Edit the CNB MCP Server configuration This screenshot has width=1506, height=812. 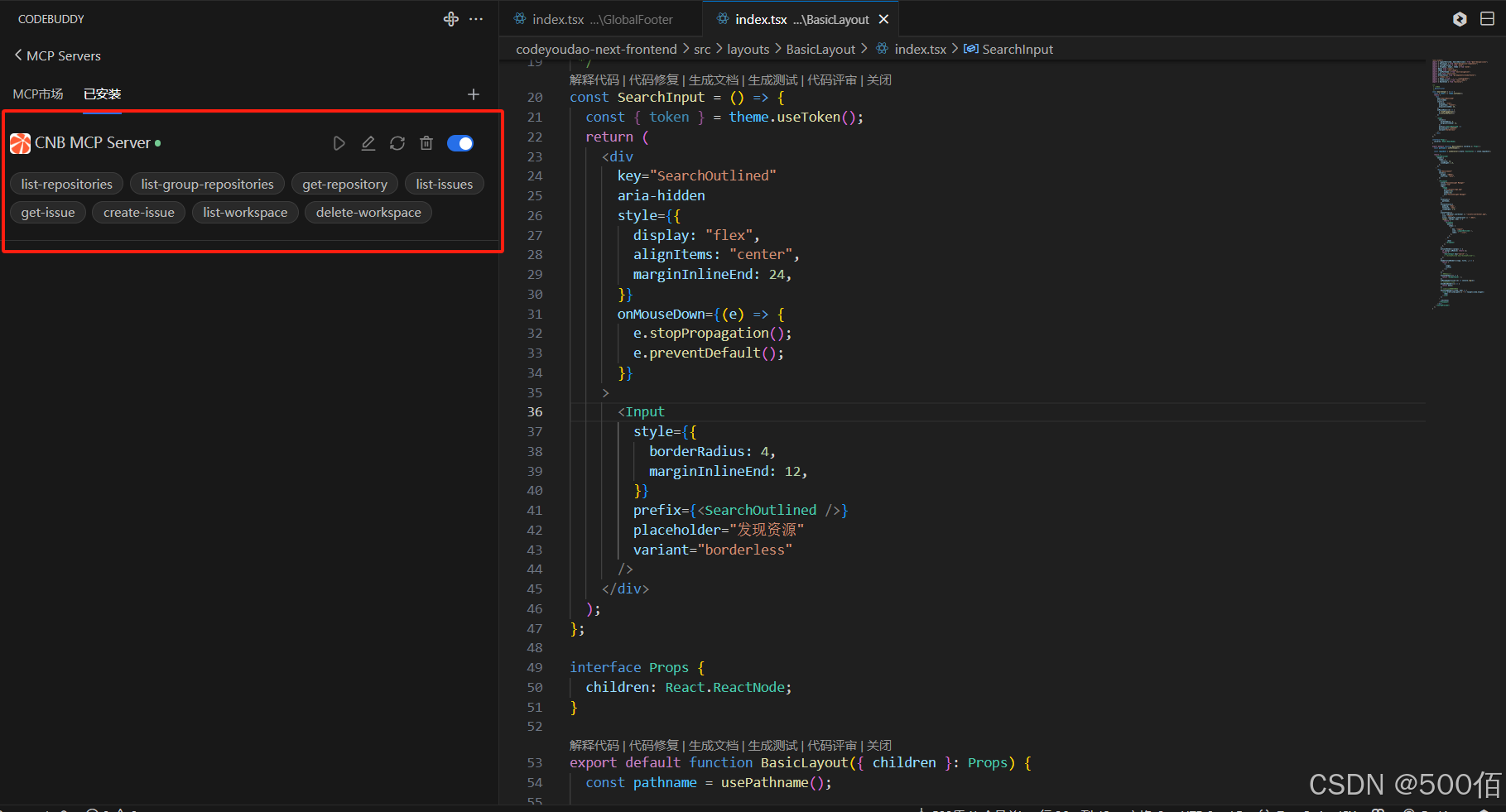(x=368, y=143)
